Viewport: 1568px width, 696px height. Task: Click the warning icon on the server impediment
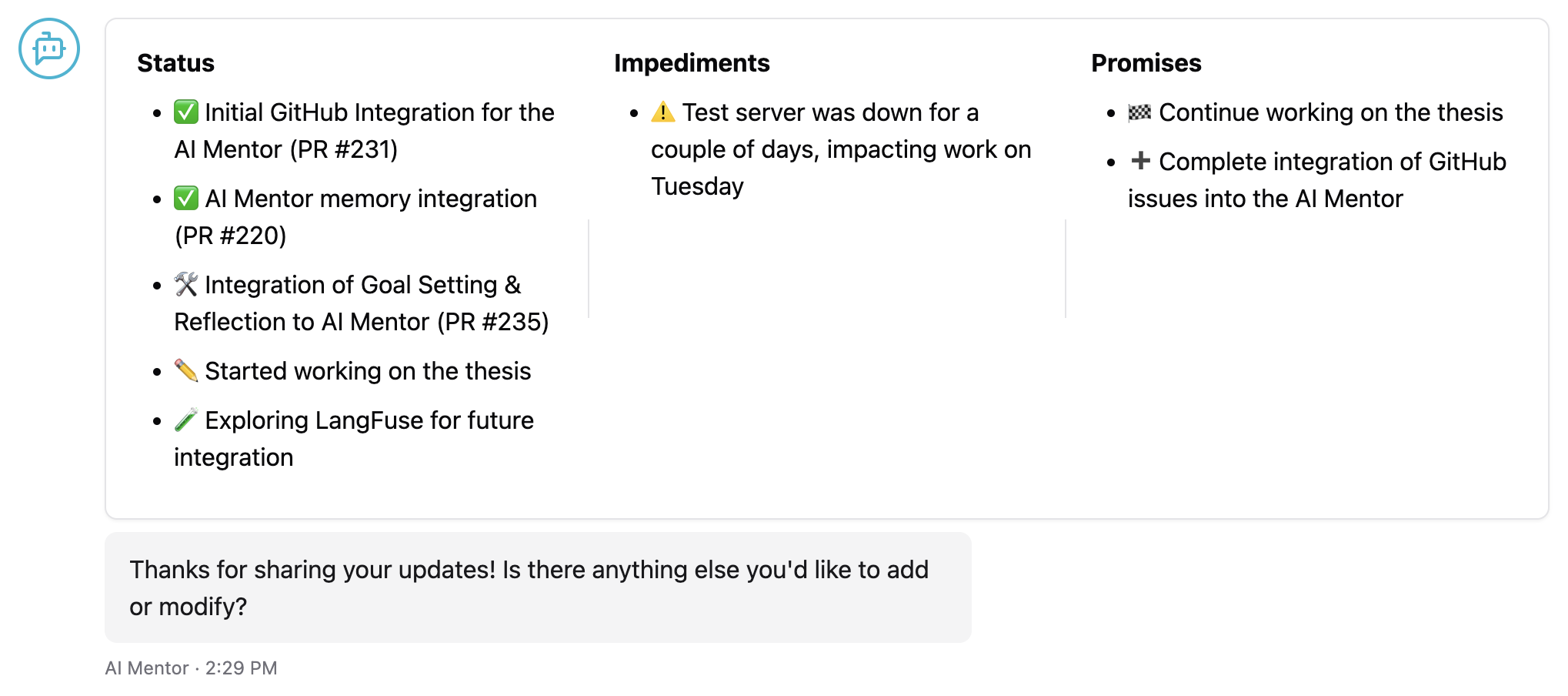coord(663,112)
